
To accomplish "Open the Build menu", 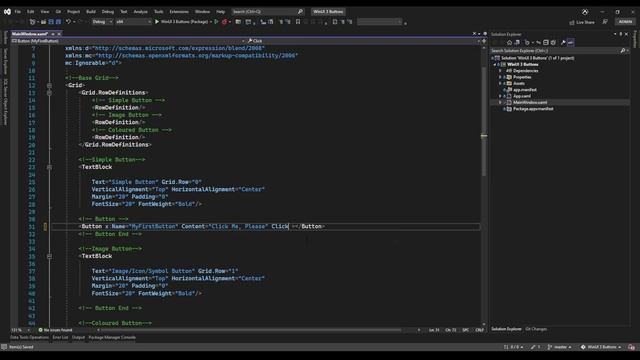I will pos(91,11).
